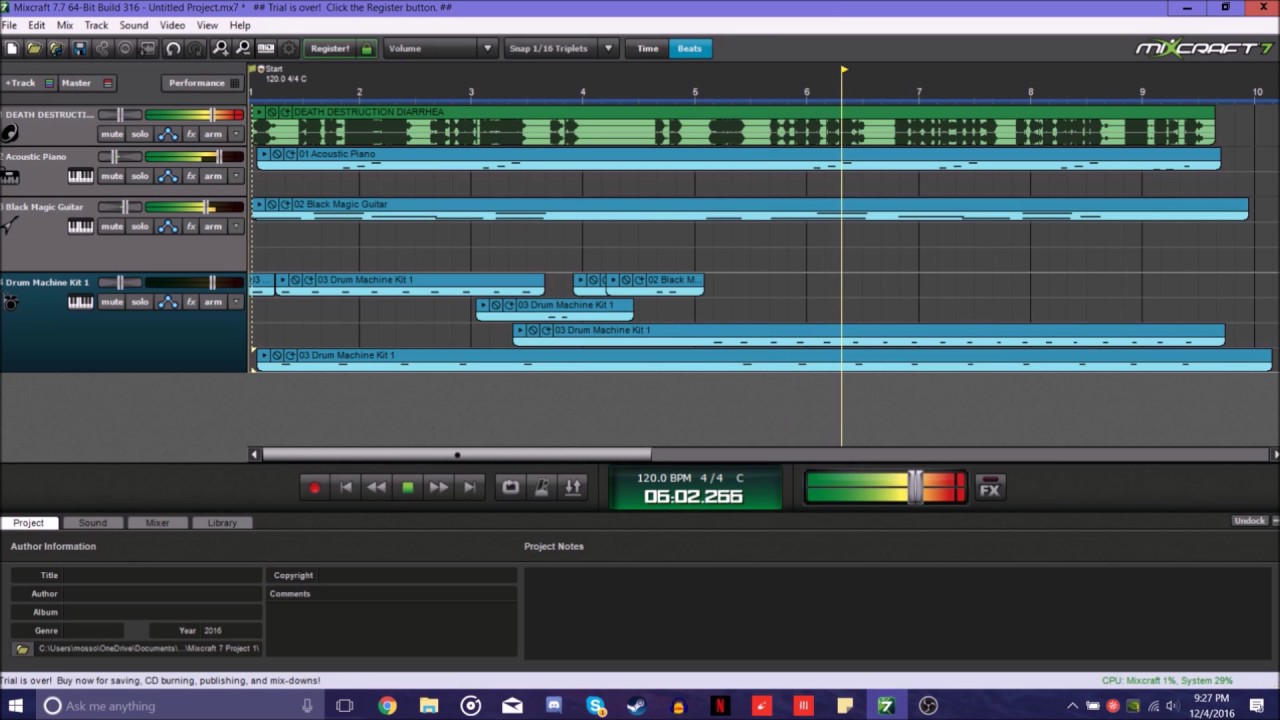Screen dimensions: 1280x720
Task: Mute the Black Magic Guitar track
Action: (x=111, y=226)
